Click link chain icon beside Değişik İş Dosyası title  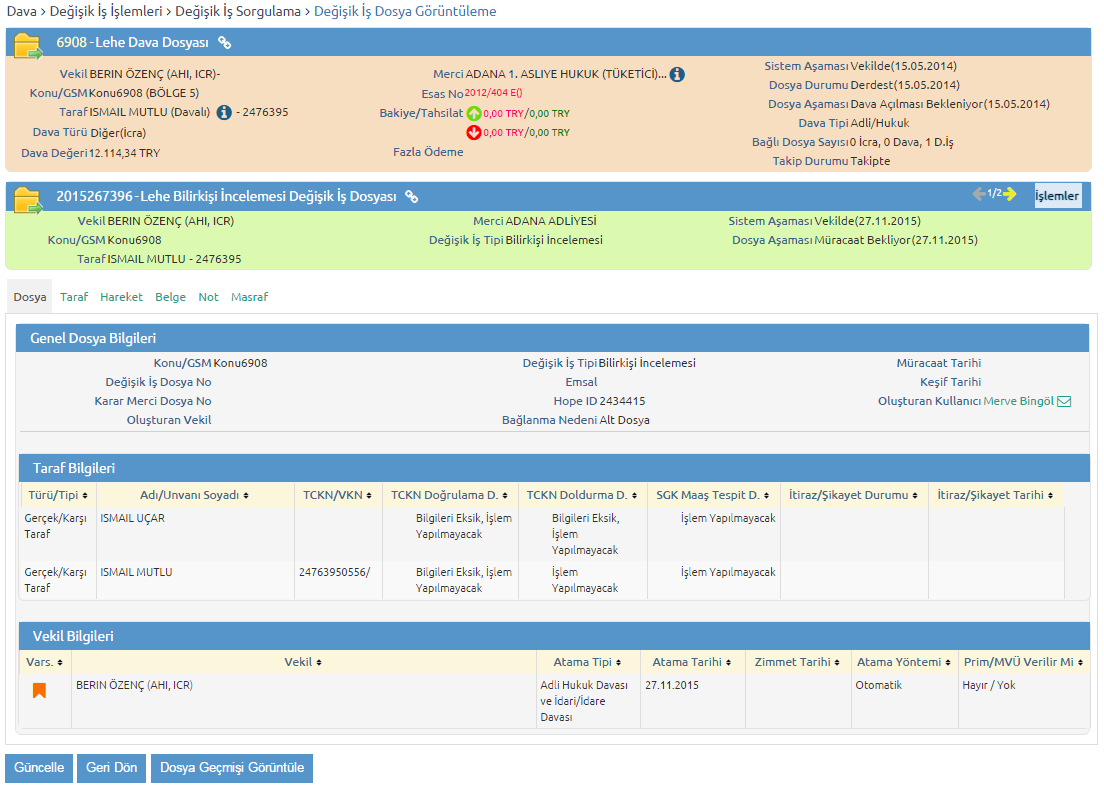point(412,197)
